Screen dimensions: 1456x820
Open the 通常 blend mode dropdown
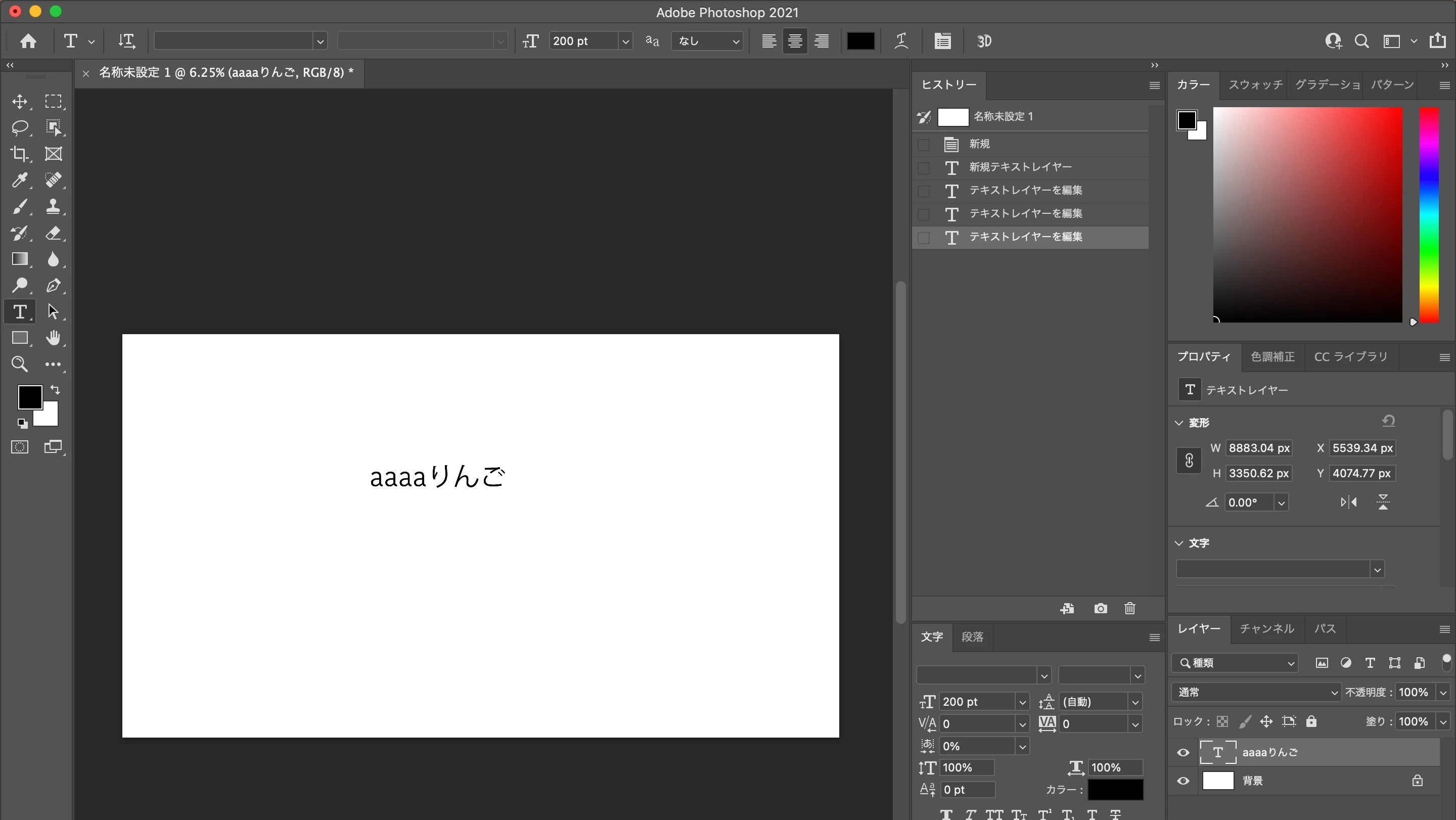click(x=1255, y=692)
